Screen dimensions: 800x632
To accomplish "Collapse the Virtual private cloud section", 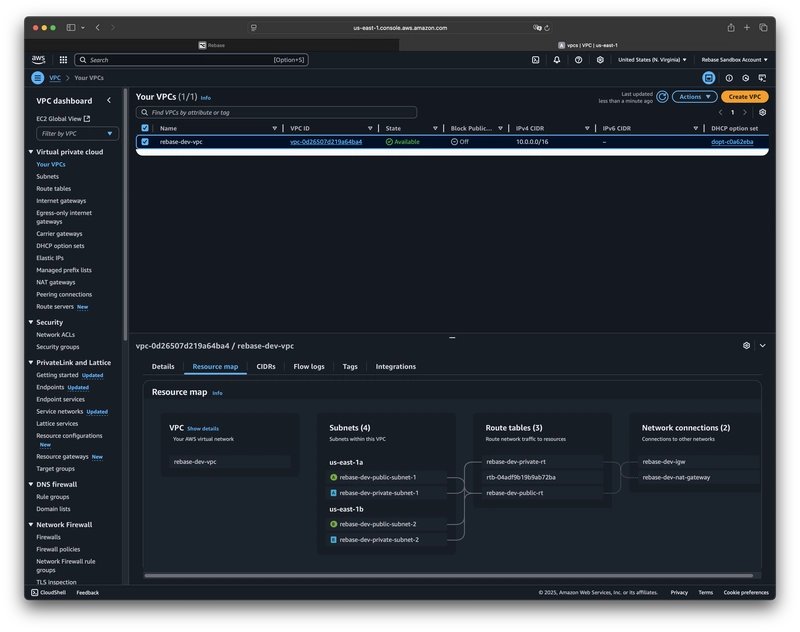I will (x=31, y=151).
